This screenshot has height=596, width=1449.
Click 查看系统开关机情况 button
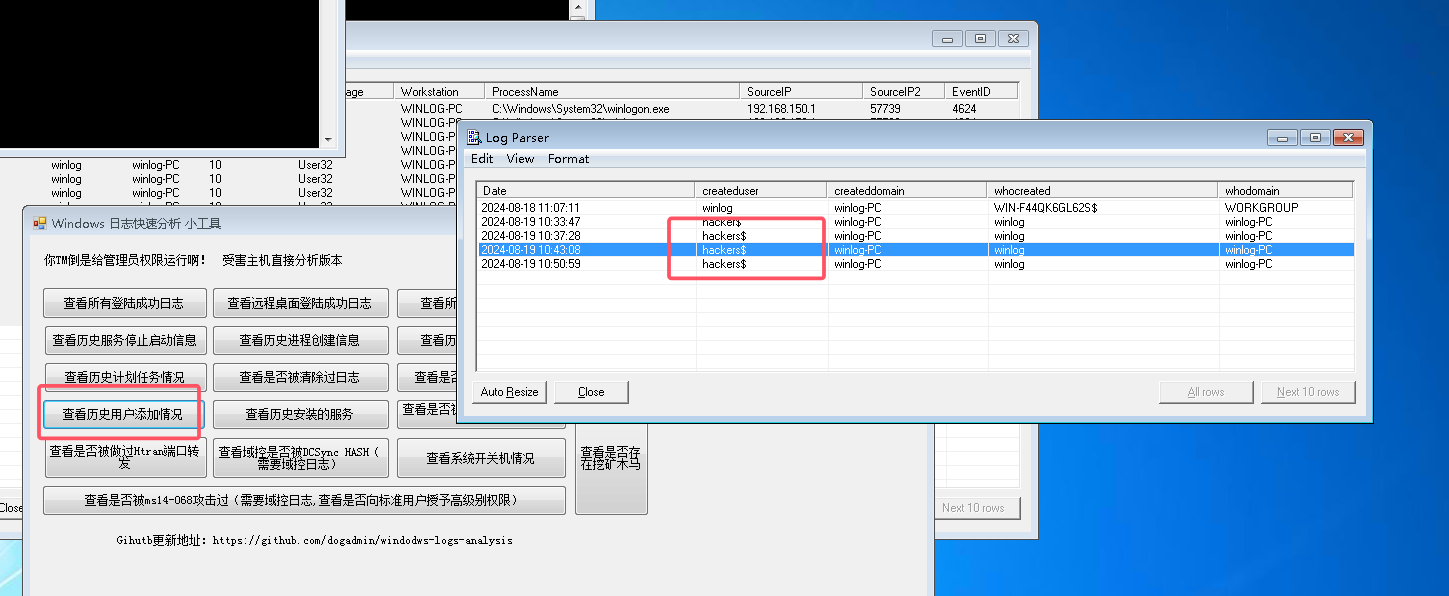(x=481, y=458)
